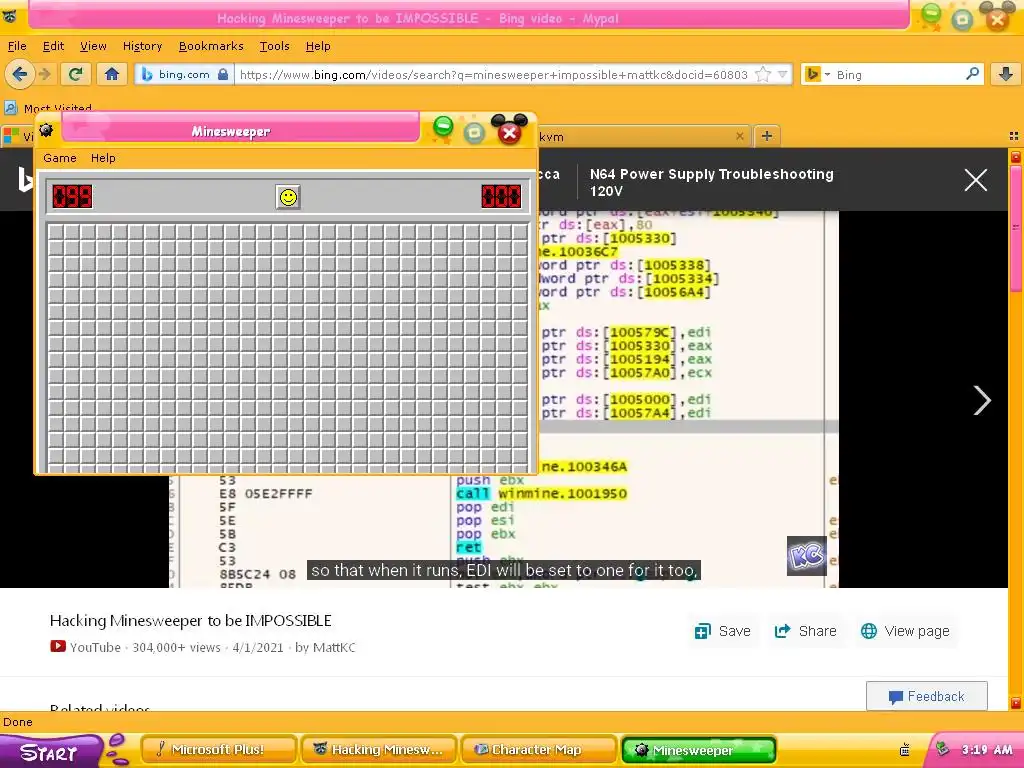1024x768 pixels.
Task: Bookmark this page with the star icon
Action: click(762, 74)
